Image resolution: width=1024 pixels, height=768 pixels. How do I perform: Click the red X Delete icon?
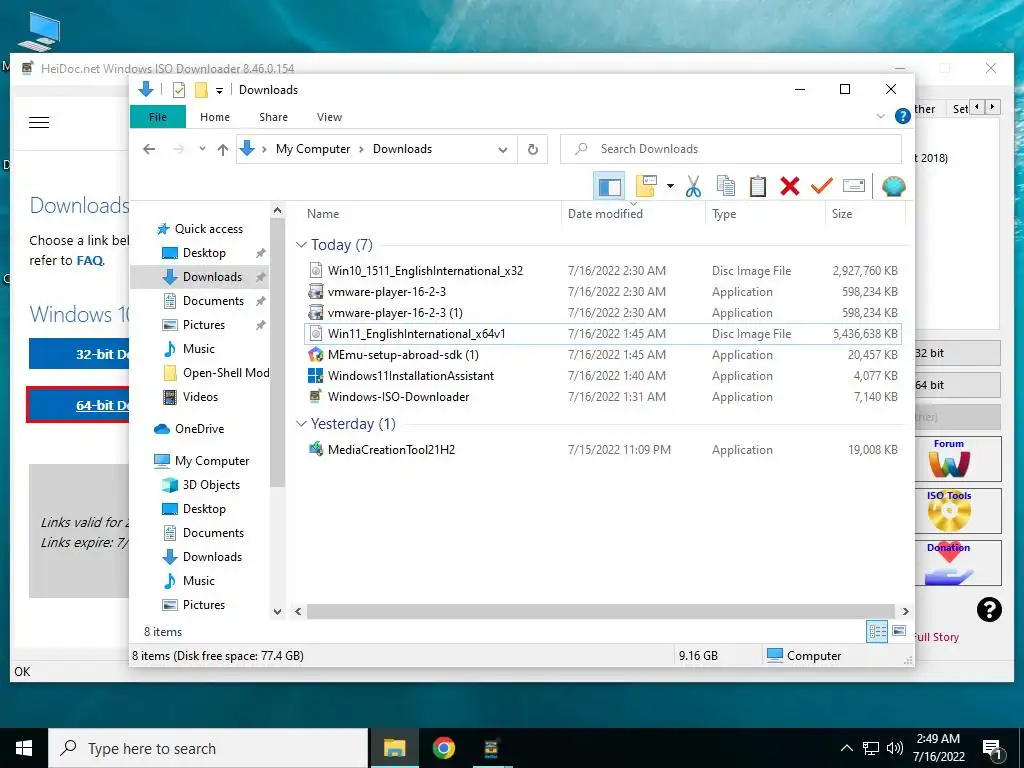[790, 187]
